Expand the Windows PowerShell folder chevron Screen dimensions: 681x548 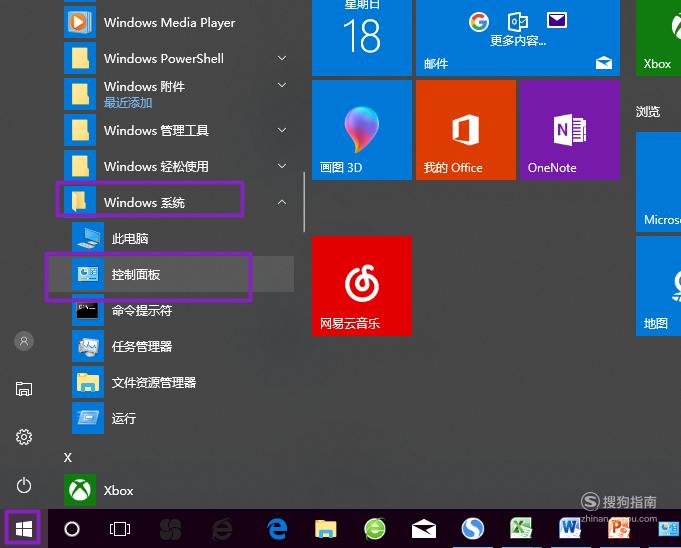282,58
